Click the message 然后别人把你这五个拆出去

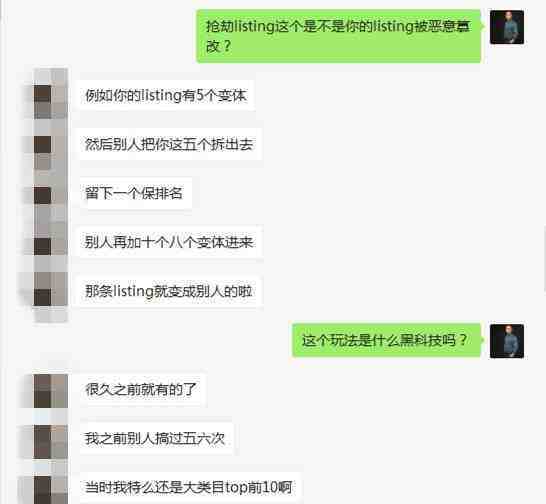[170, 144]
